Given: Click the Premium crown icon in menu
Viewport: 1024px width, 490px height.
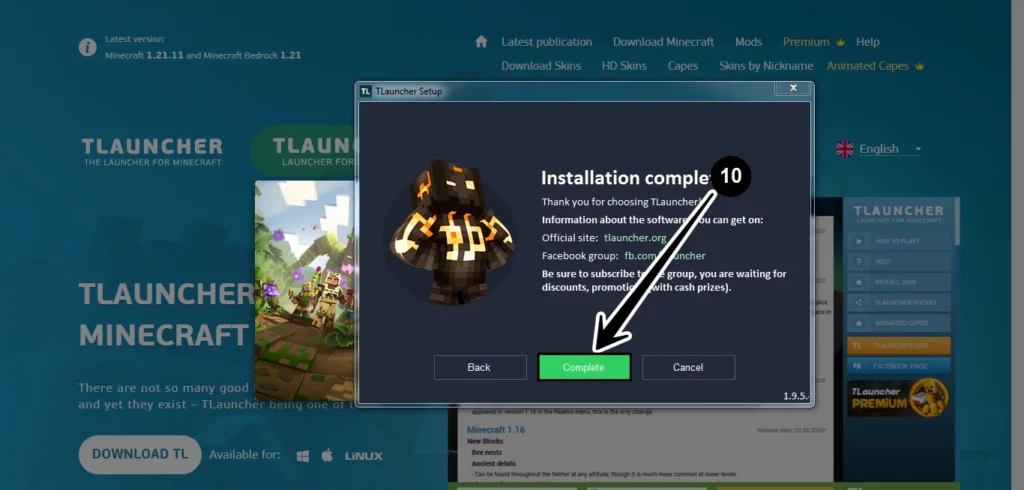Looking at the screenshot, I should coord(840,42).
